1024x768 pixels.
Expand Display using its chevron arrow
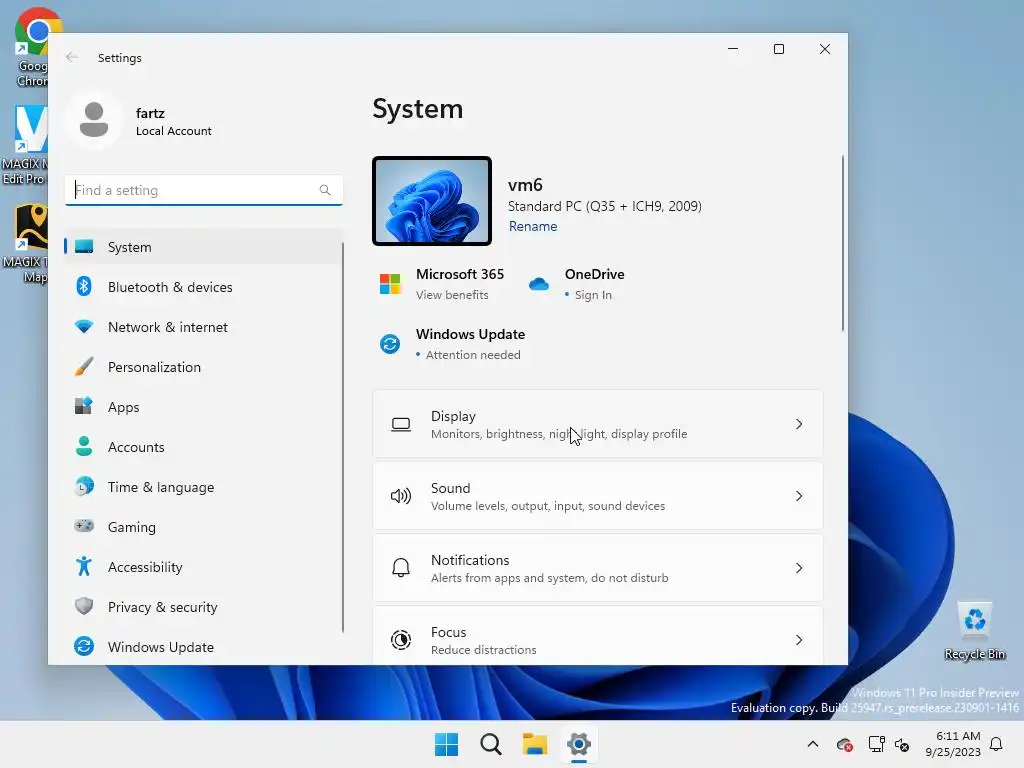pos(799,424)
